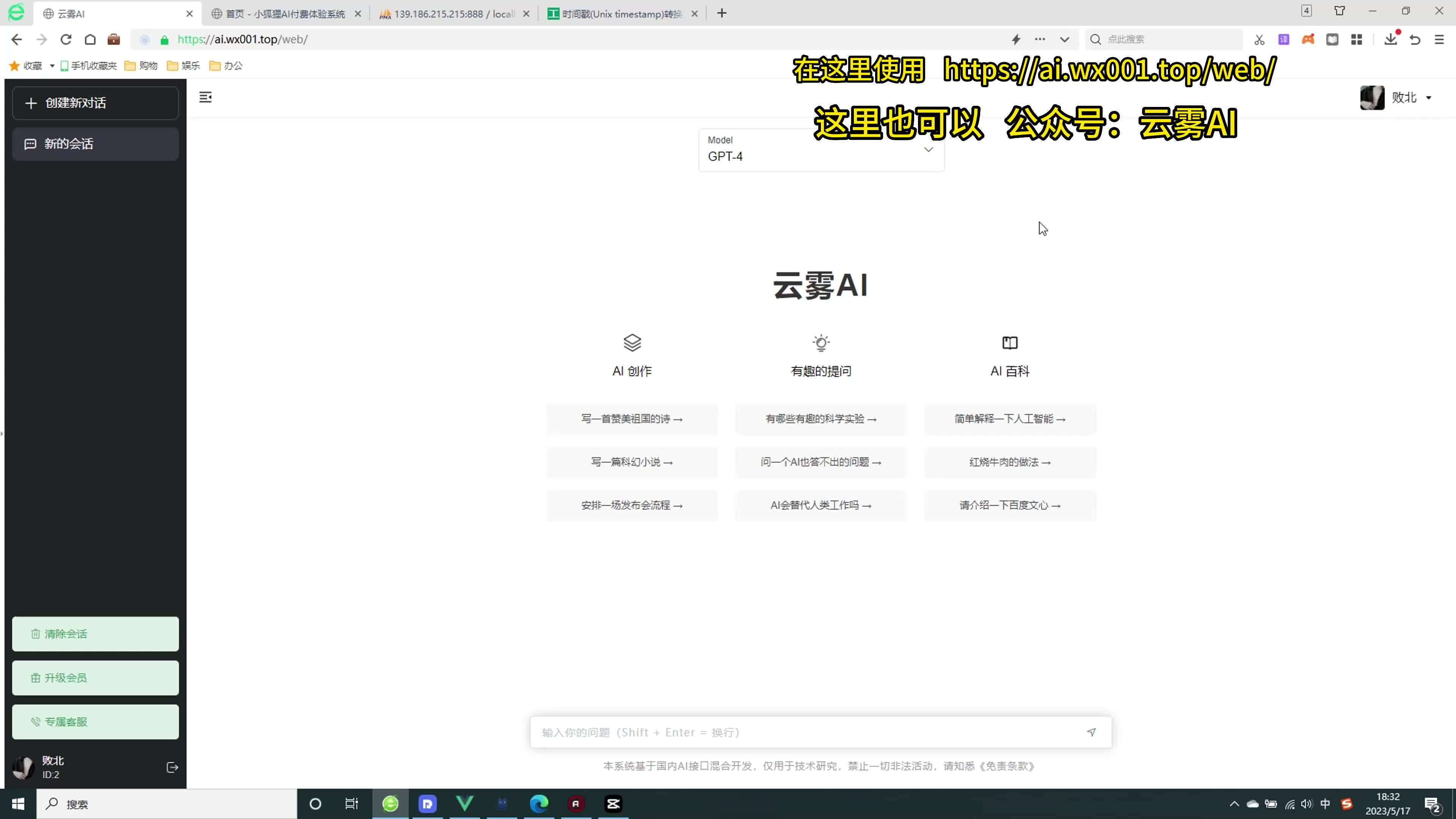Open the notification center icon
Screen dimensions: 1456x819
pyautogui.click(x=1432, y=804)
